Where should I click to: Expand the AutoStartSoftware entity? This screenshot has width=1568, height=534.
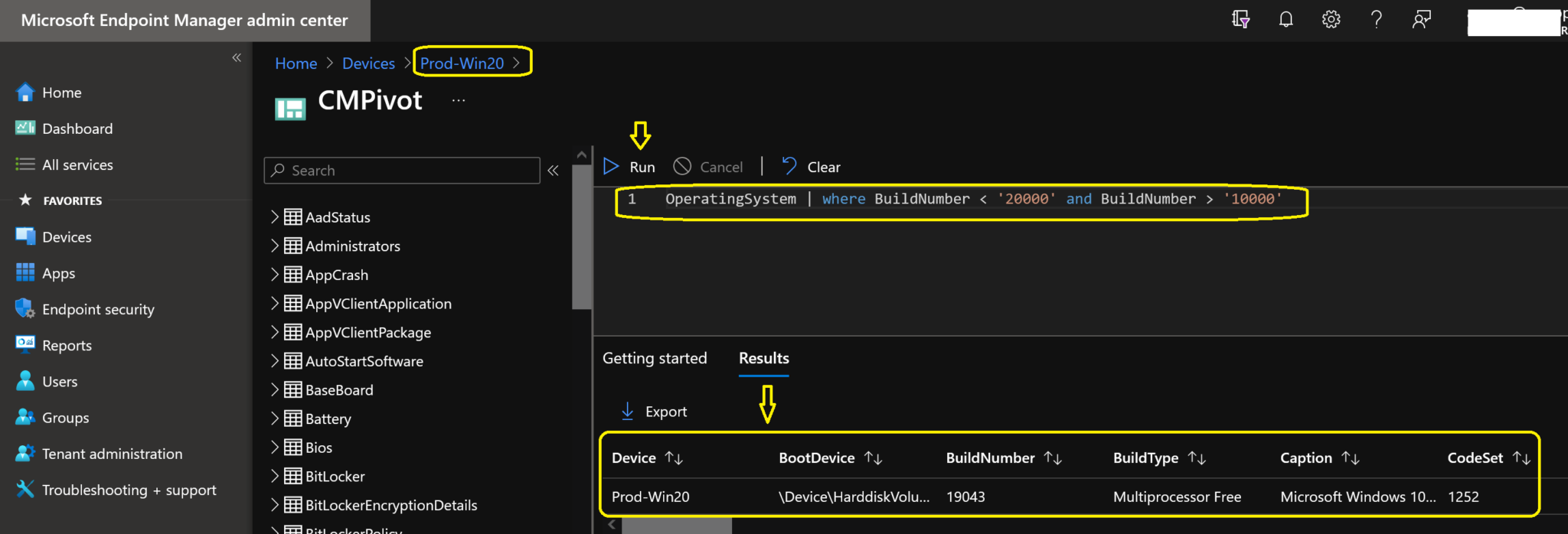pyautogui.click(x=274, y=361)
